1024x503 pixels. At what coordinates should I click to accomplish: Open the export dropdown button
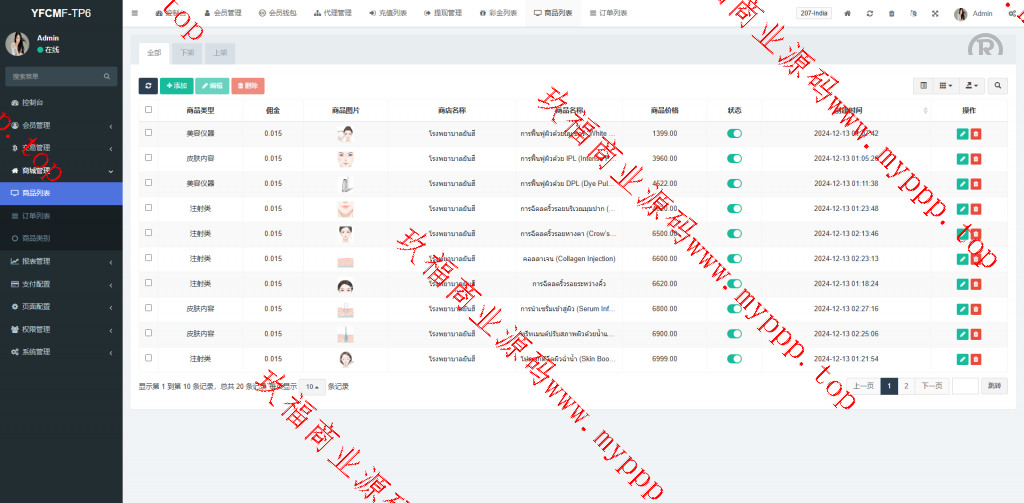pyautogui.click(x=971, y=86)
